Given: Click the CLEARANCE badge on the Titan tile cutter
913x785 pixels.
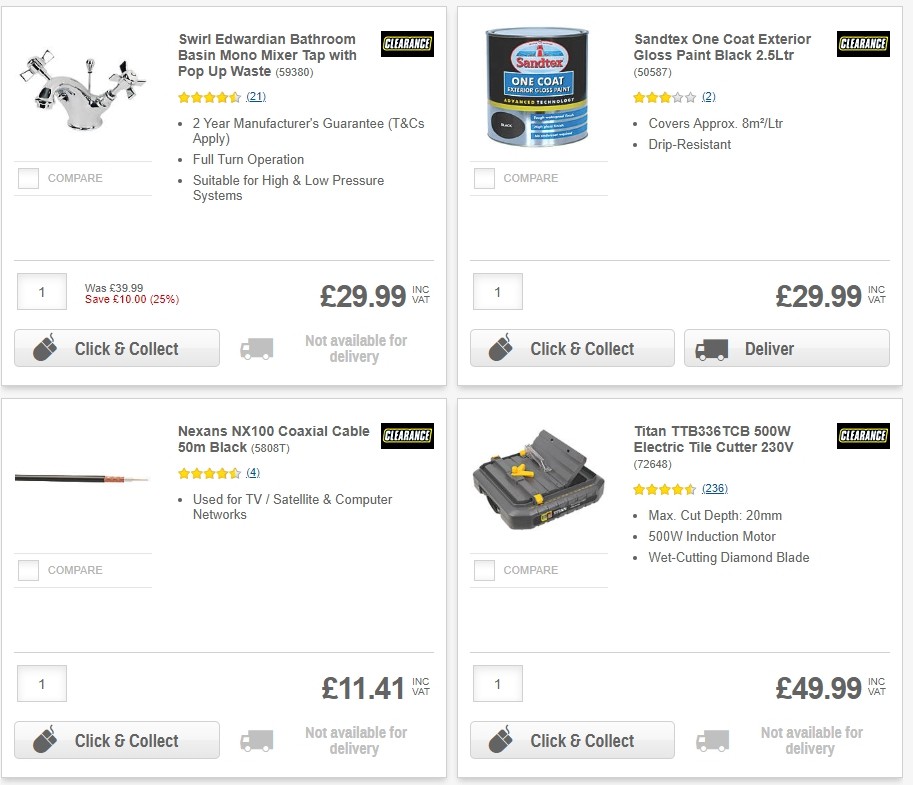Looking at the screenshot, I should click(862, 436).
